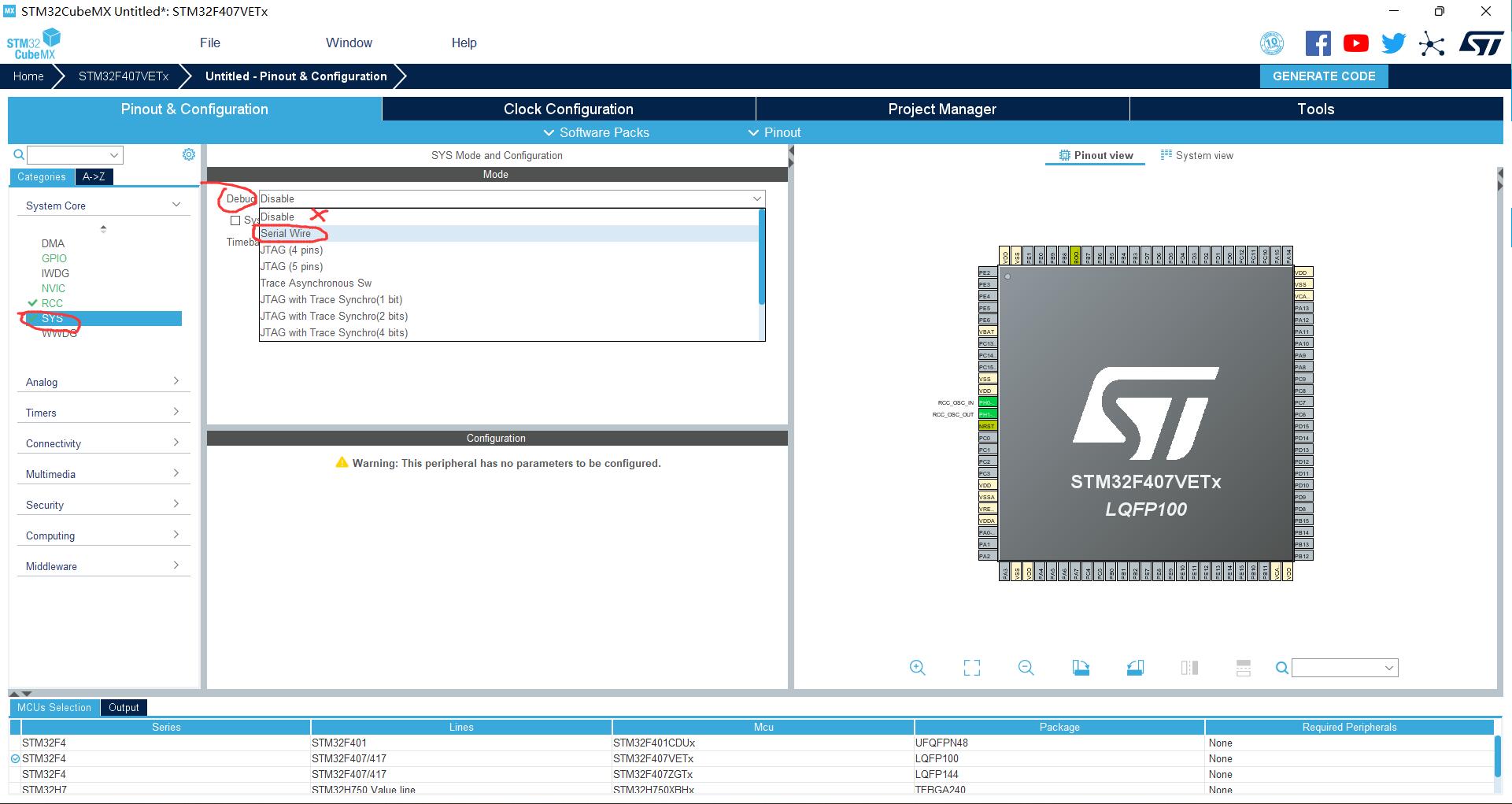1512x804 pixels.
Task: Rotate the chip counterclockwise
Action: tap(1134, 668)
